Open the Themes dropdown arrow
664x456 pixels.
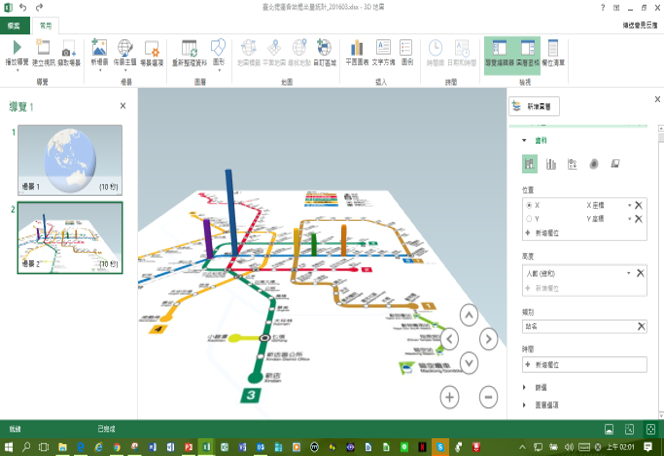click(x=125, y=70)
